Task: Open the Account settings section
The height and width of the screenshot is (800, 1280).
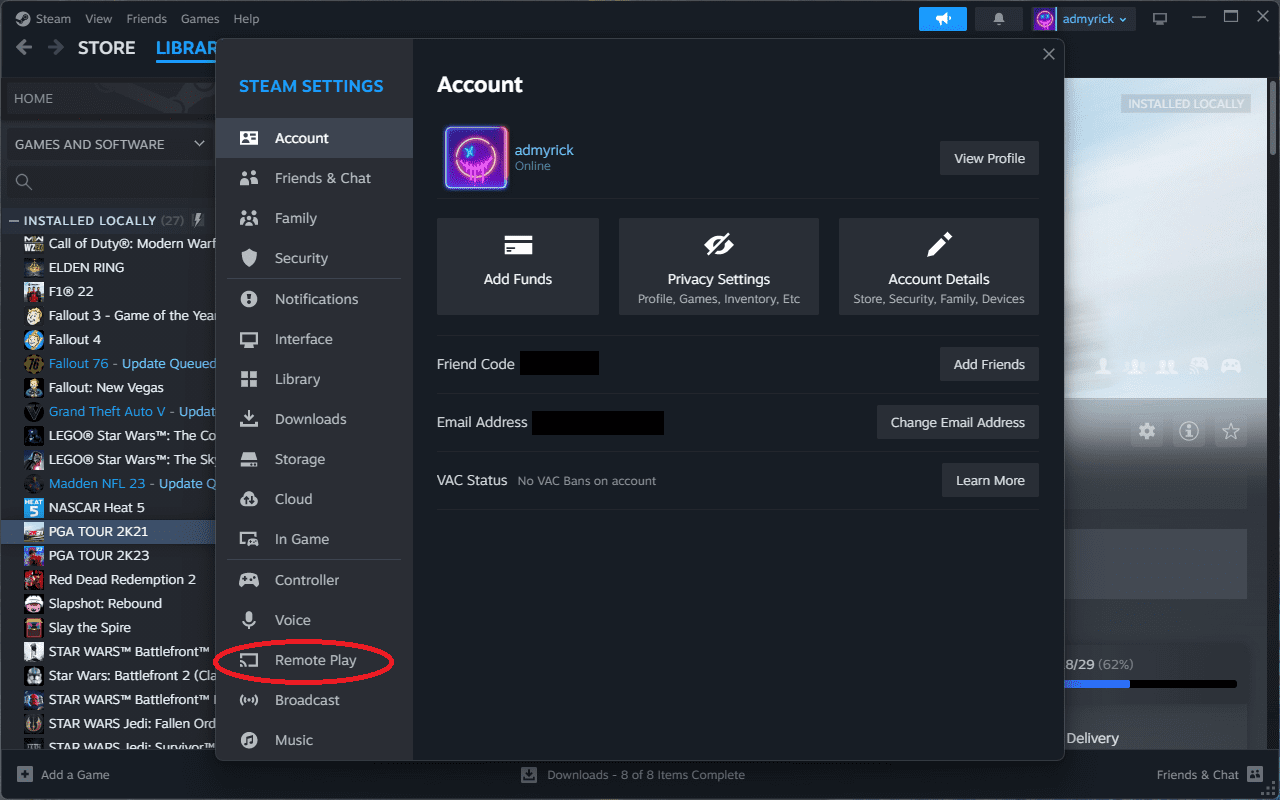Action: click(314, 138)
